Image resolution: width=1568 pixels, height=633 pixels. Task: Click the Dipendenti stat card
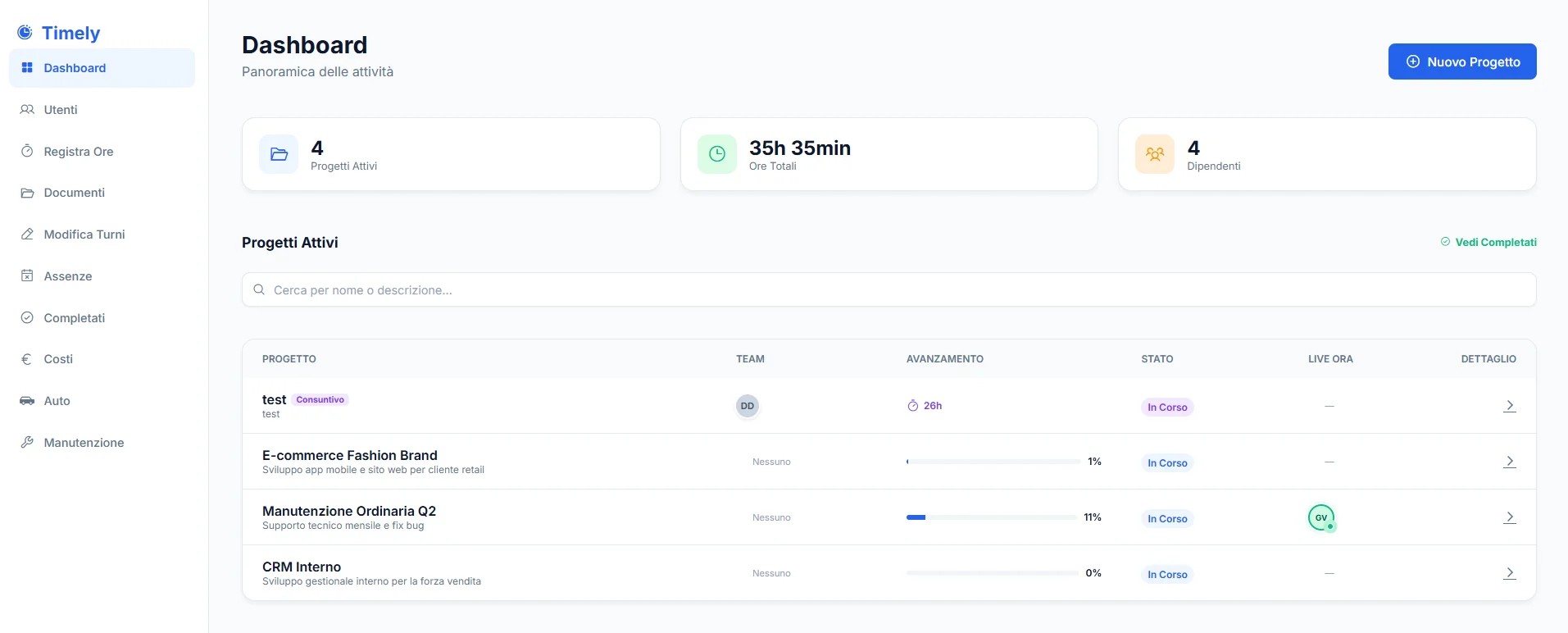(1327, 154)
